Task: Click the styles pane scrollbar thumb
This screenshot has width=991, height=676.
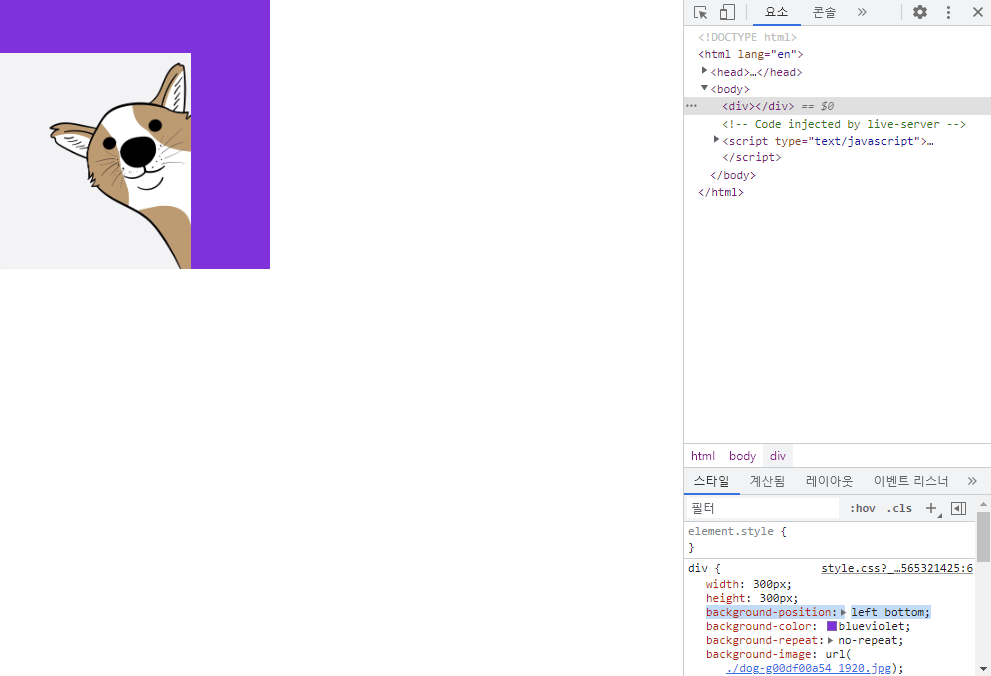Action: [983, 536]
